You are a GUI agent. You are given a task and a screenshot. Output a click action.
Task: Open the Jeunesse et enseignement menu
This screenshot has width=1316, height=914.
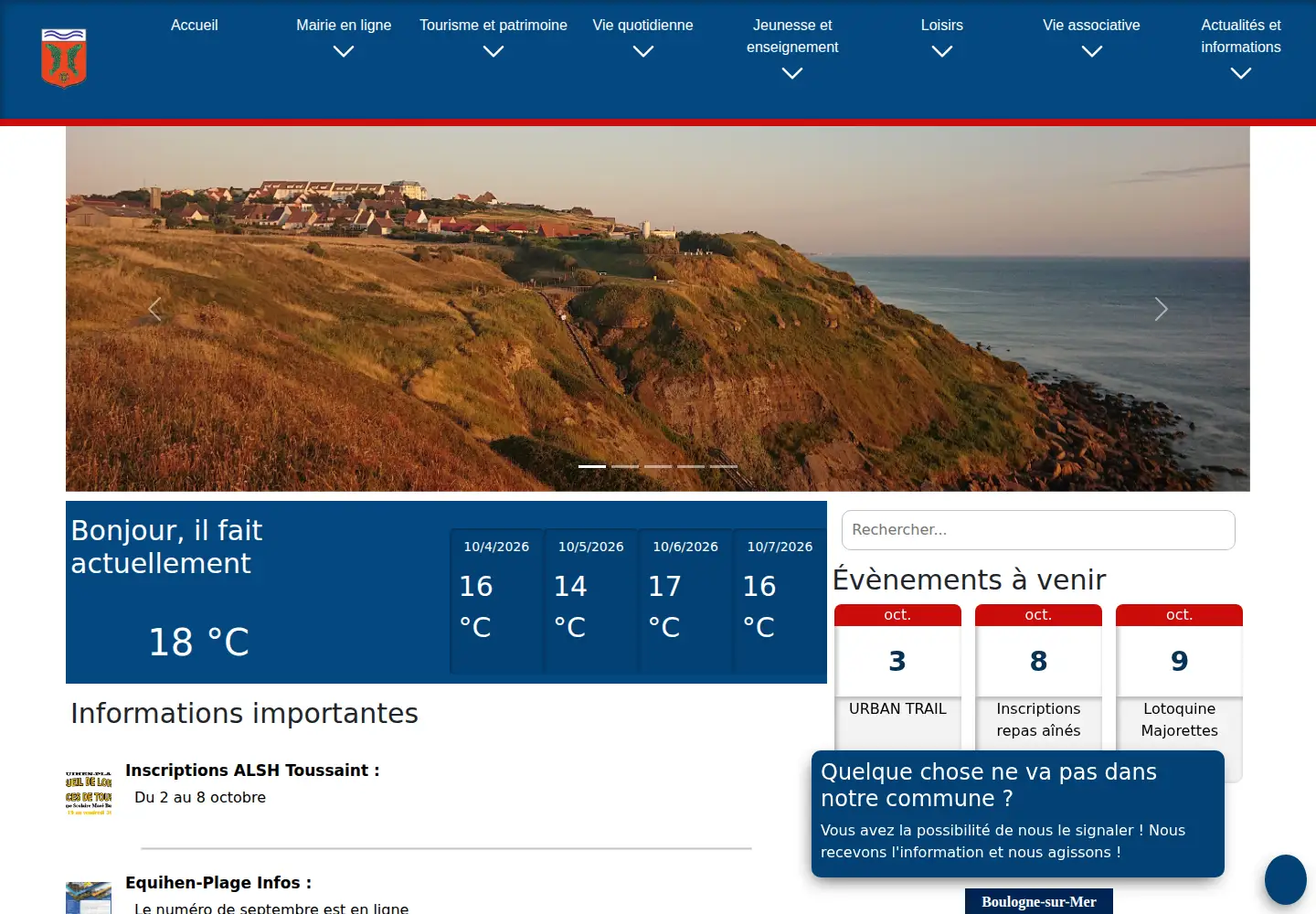[x=792, y=37]
